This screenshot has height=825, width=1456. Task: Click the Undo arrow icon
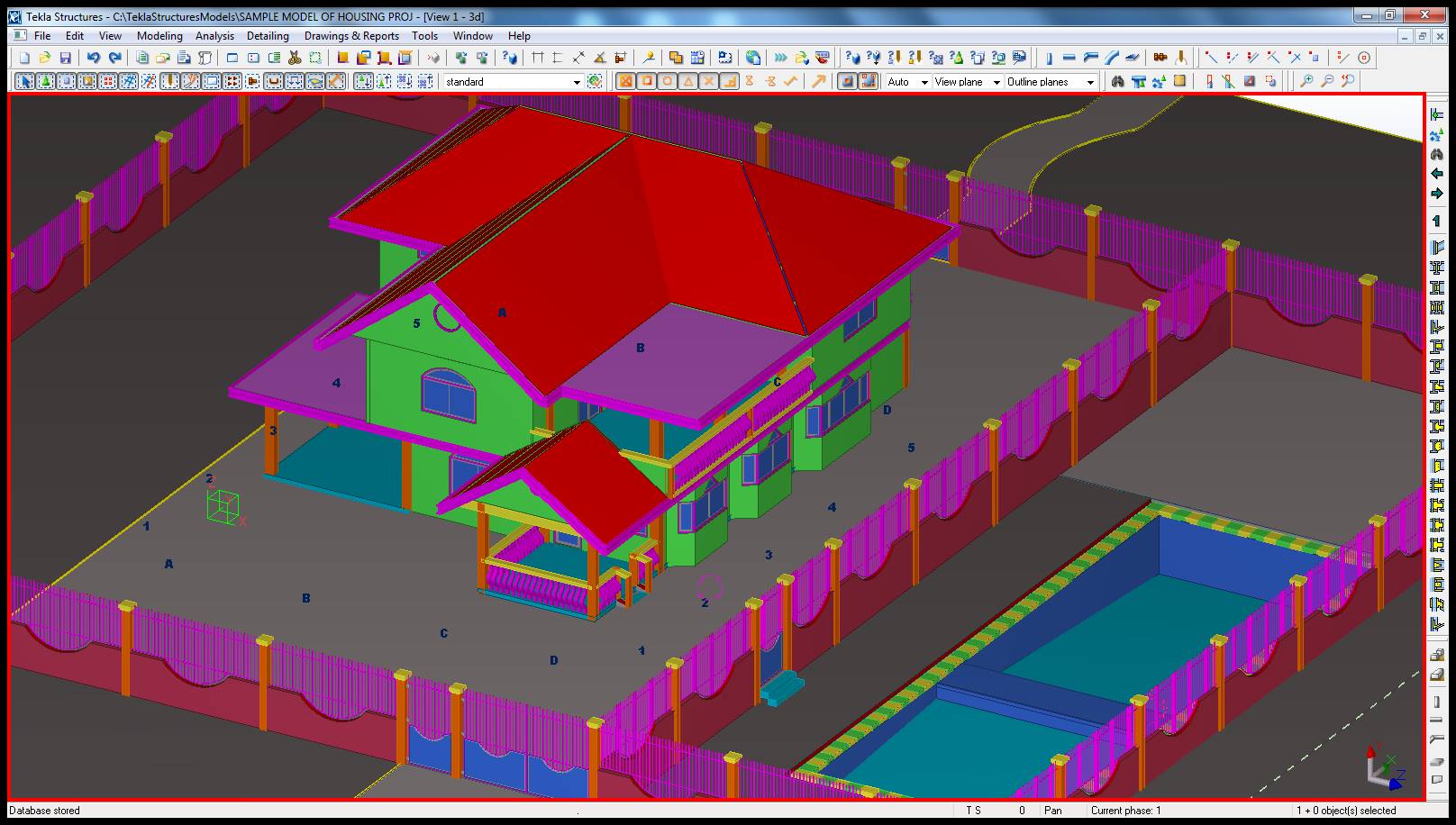pos(93,58)
